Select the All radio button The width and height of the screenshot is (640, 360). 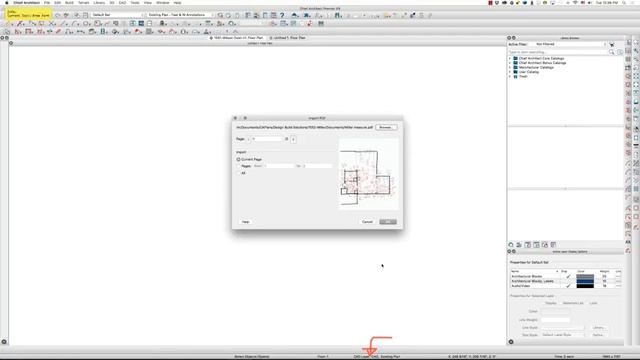point(238,173)
